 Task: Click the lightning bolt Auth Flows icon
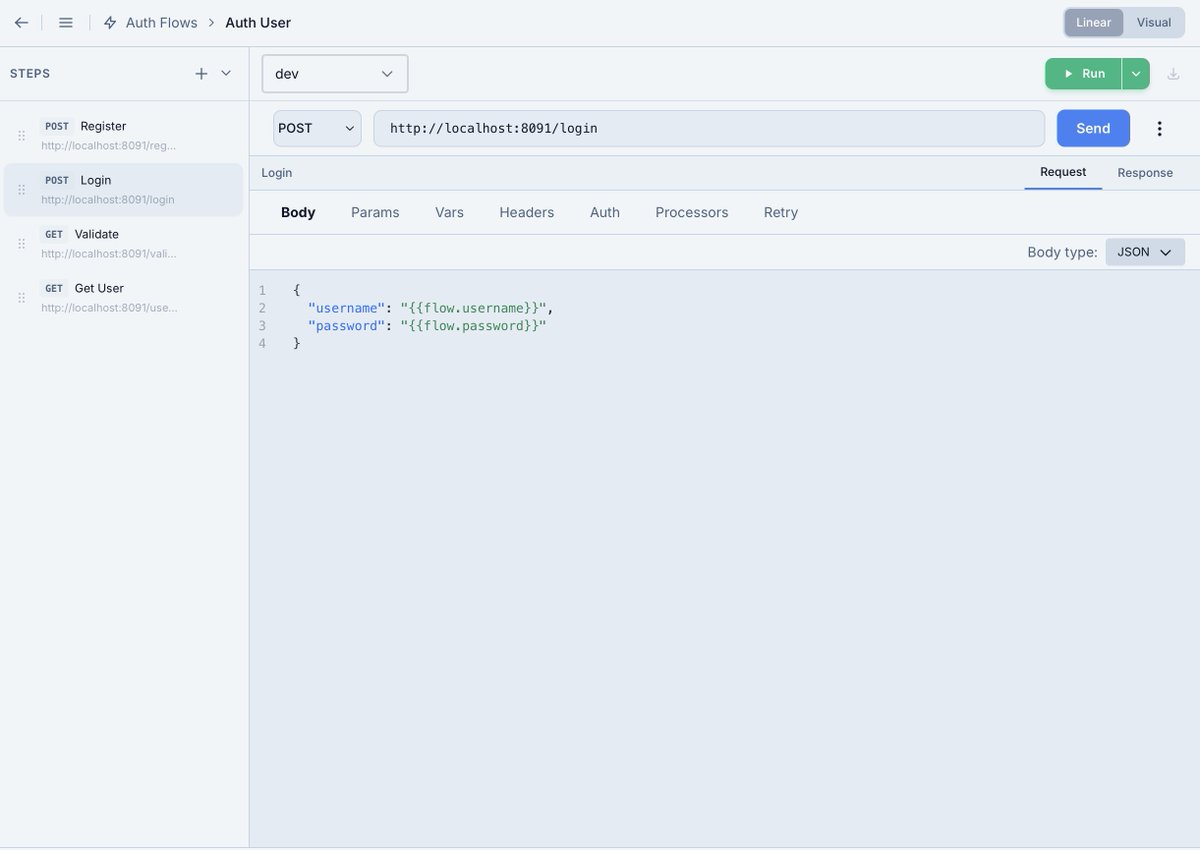click(110, 22)
